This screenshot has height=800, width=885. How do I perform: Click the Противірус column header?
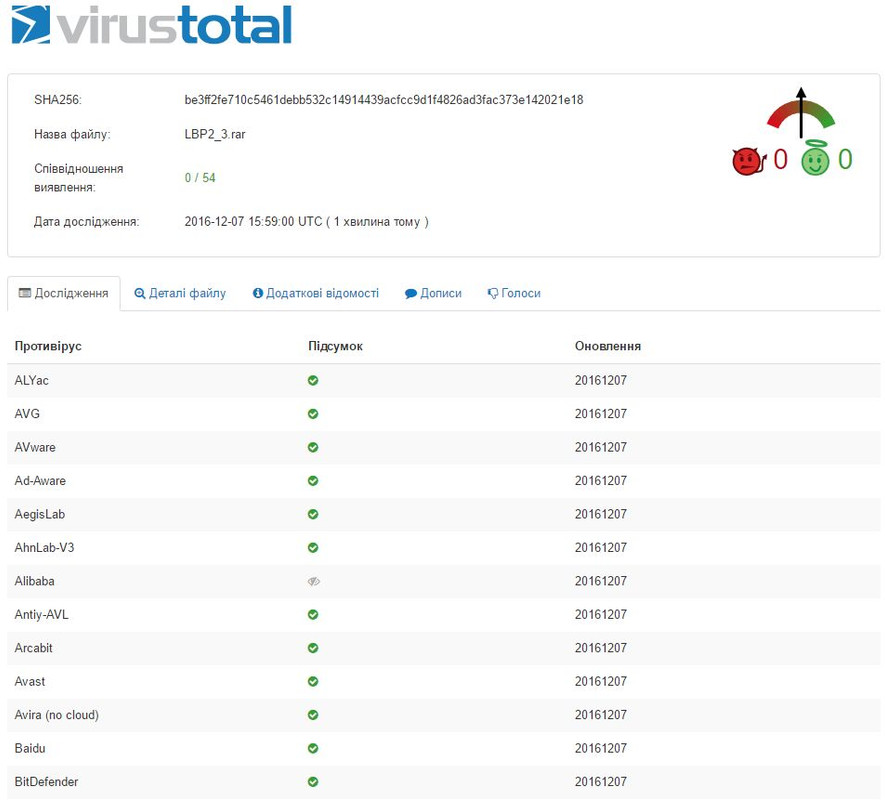48,346
